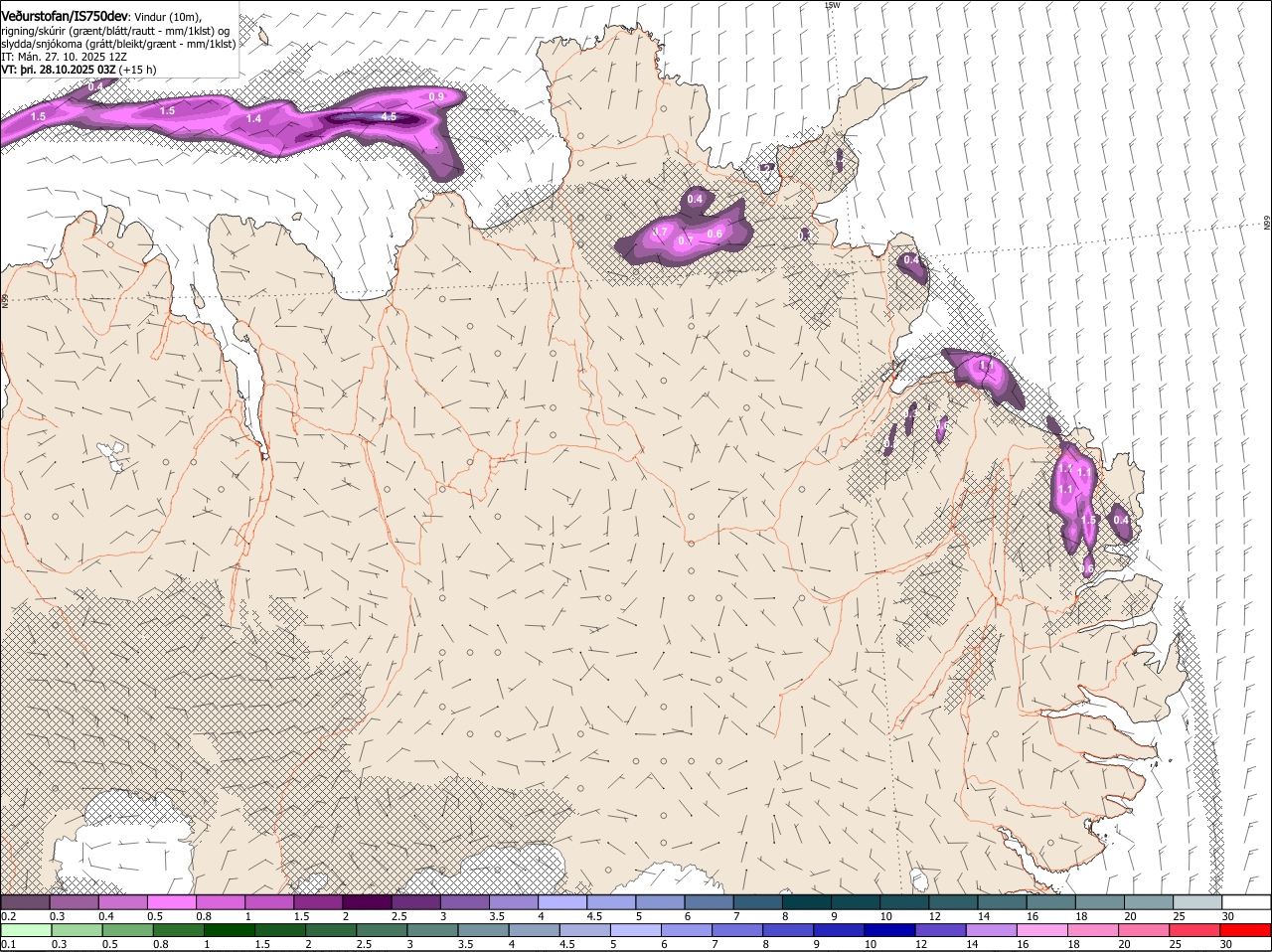Bottom legend row: swatch between 8 and 9
The width and height of the screenshot is (1272, 952).
point(788,930)
